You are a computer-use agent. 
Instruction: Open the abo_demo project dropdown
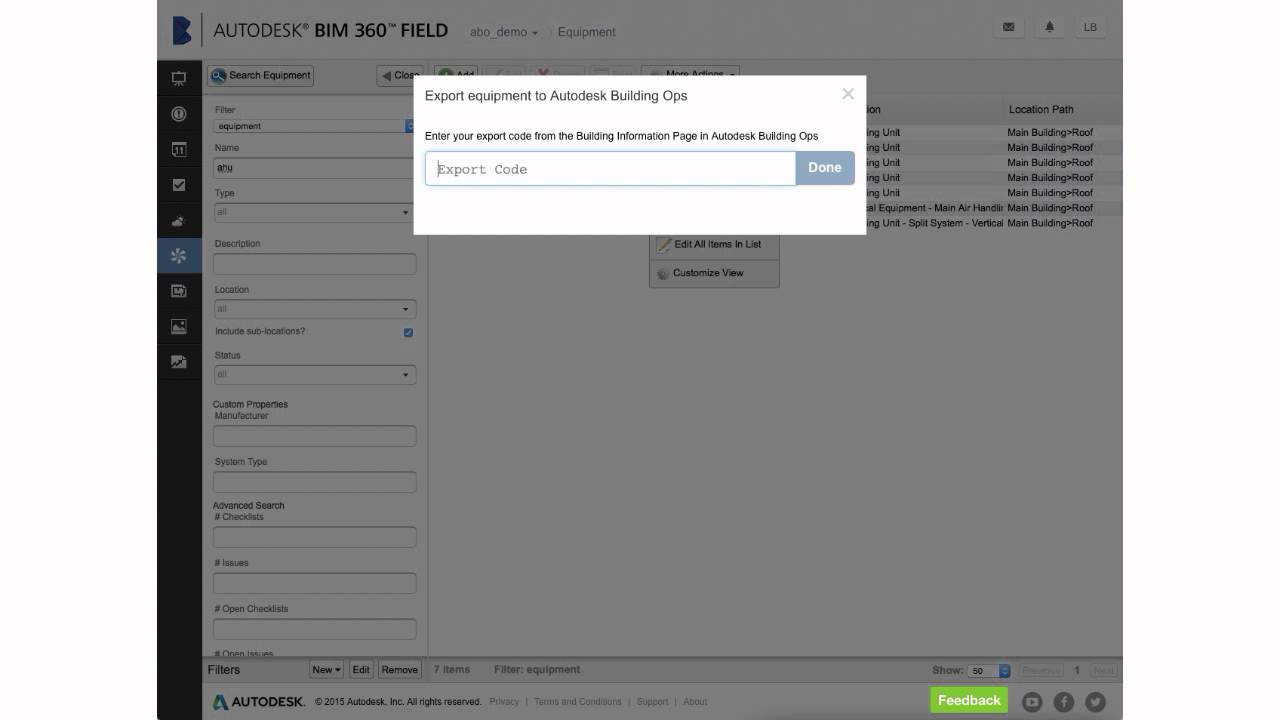(504, 32)
